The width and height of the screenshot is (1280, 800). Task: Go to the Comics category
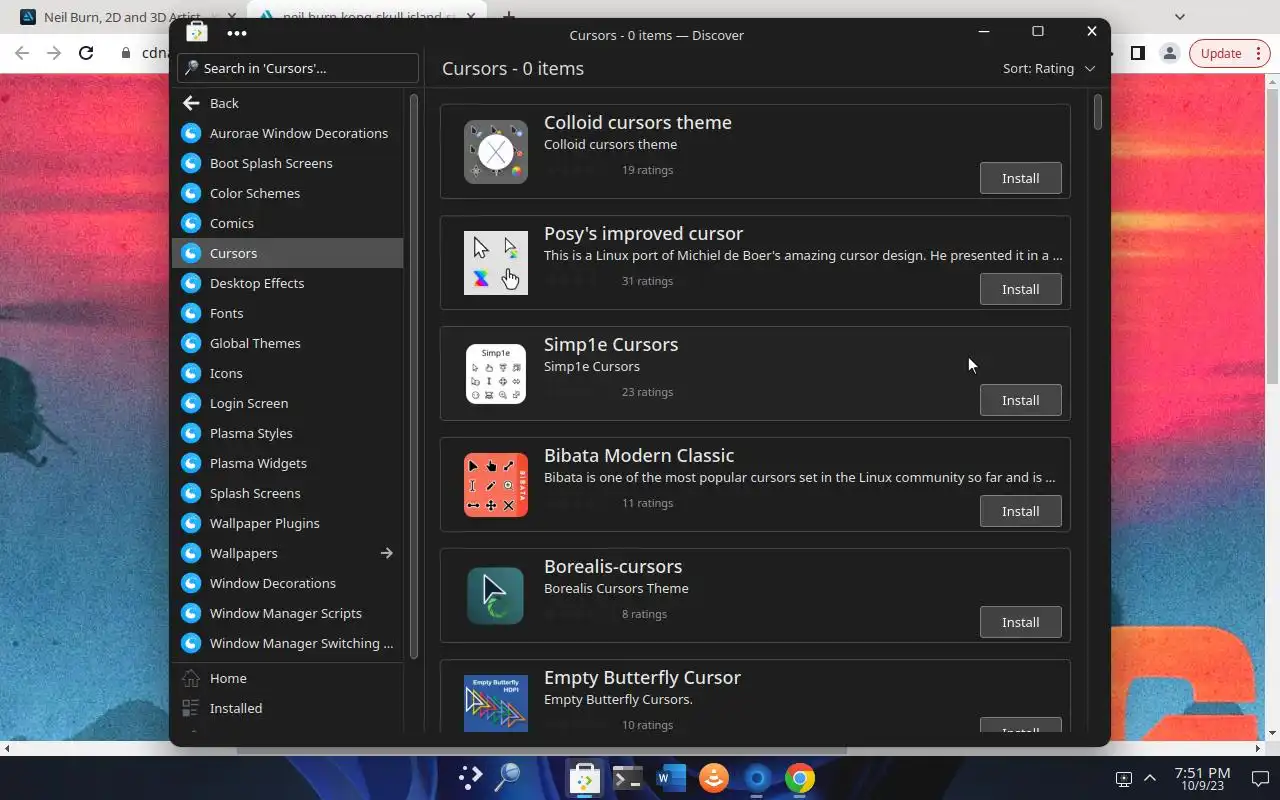click(x=288, y=223)
